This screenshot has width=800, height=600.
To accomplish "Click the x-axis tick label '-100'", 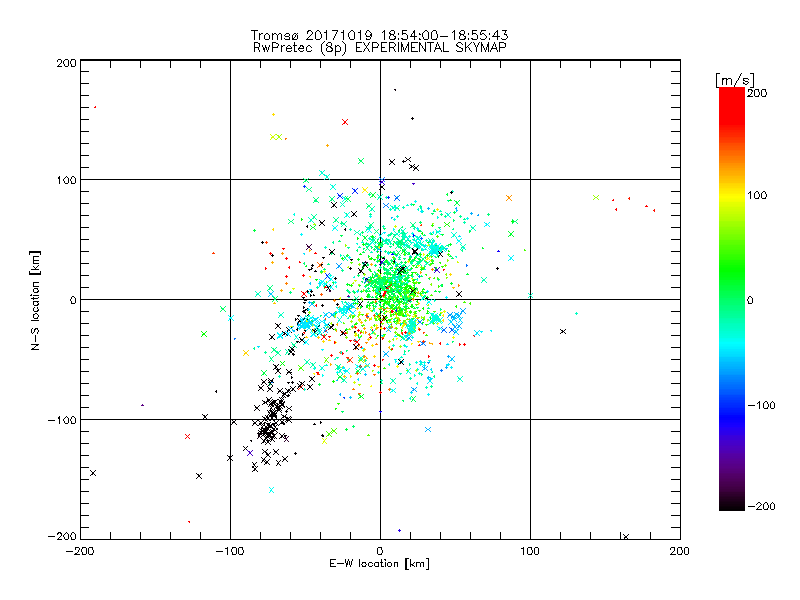I will (x=230, y=551).
